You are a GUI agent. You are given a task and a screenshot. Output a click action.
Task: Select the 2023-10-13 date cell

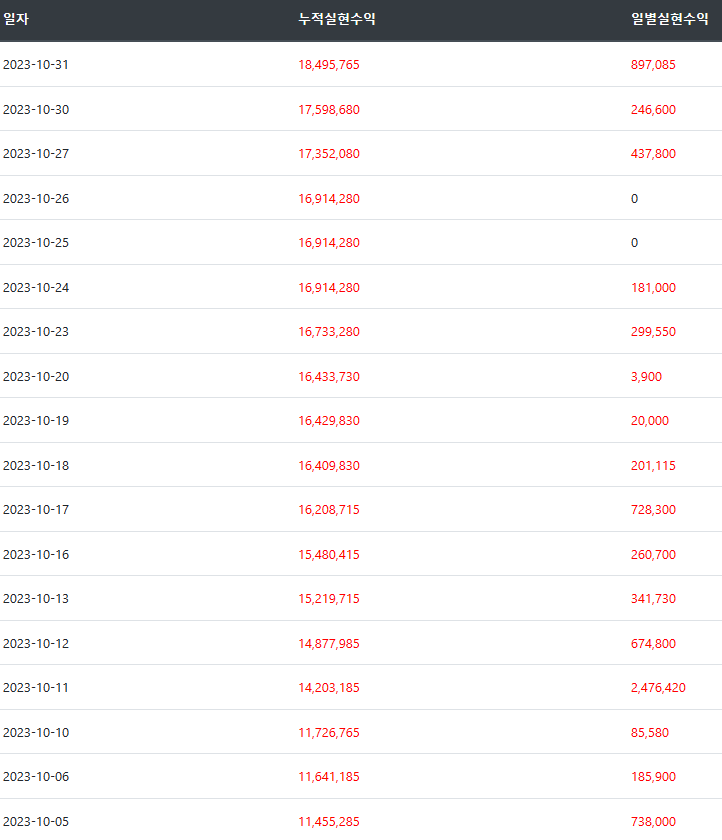pos(36,598)
